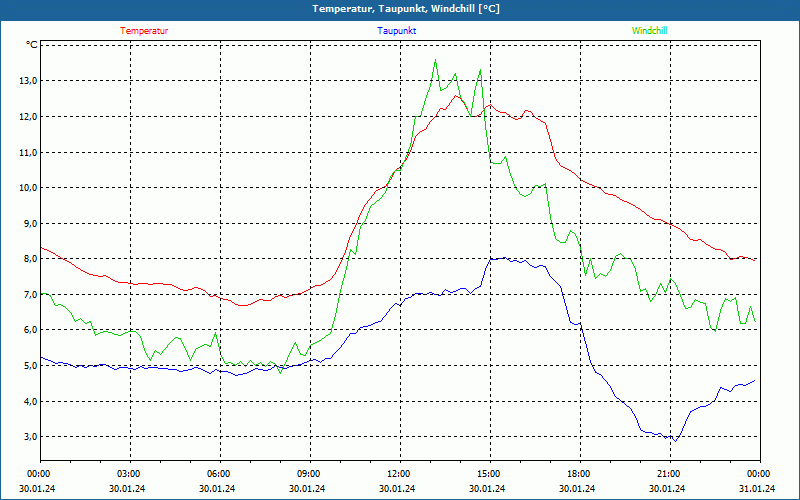The width and height of the screenshot is (800, 500).
Task: Click the blue Taupunkt minimum after 21:00
Action: [x=676, y=441]
